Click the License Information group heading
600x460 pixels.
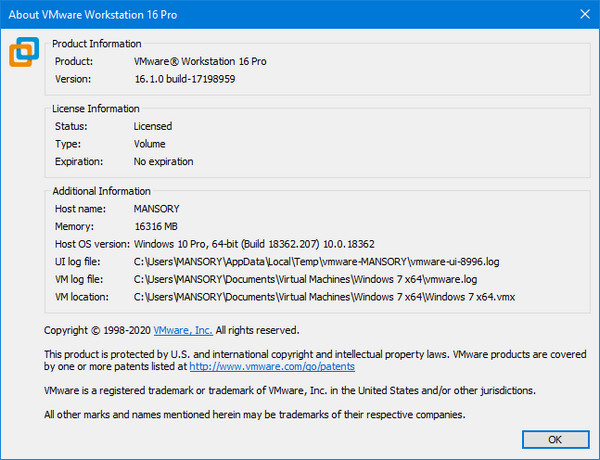click(96, 107)
